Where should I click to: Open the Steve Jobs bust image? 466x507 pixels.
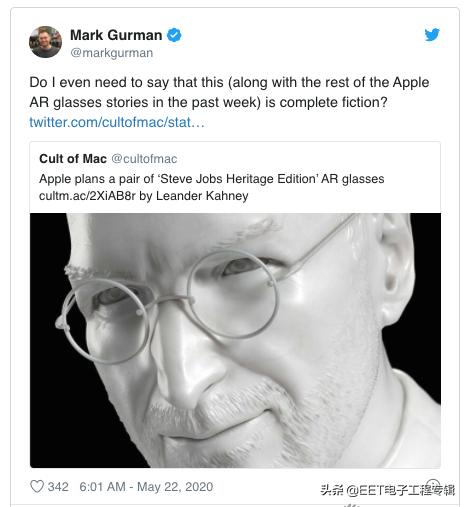tap(235, 340)
